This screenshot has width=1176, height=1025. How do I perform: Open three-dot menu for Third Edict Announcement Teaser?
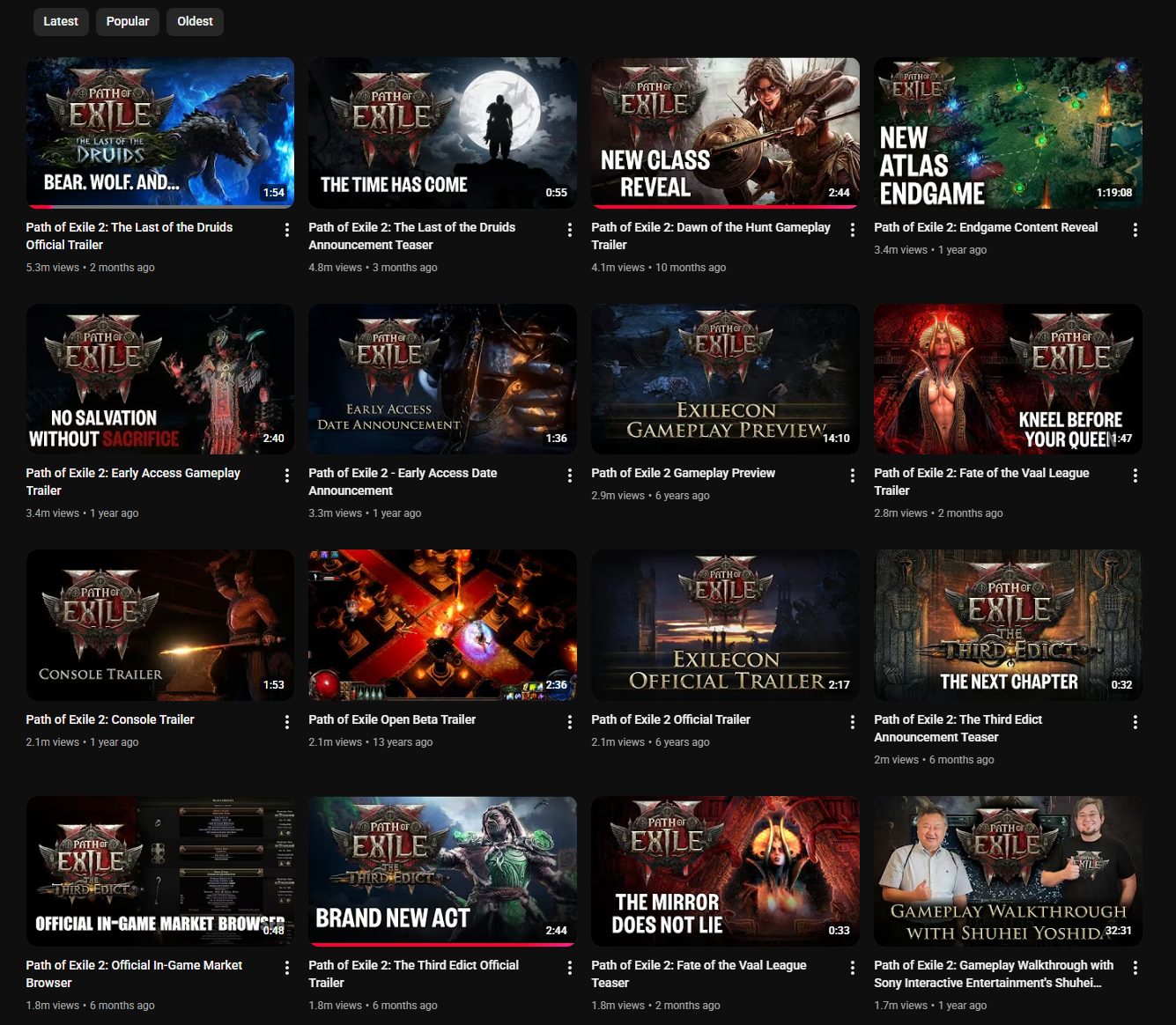coord(1135,722)
